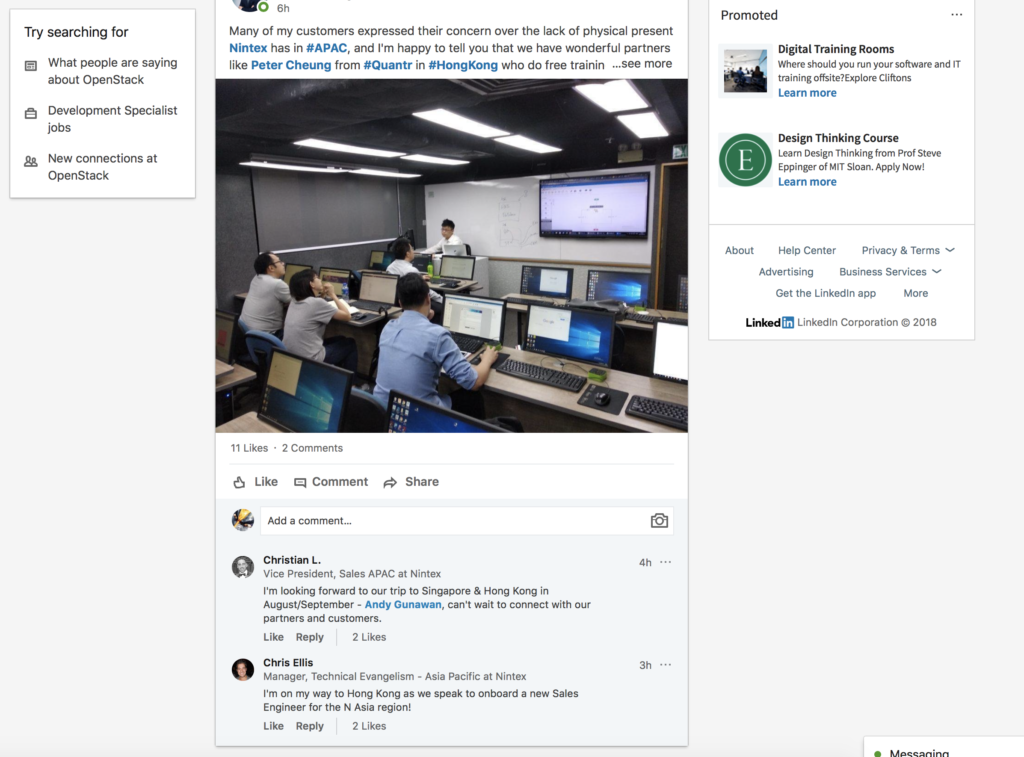Viewport: 1024px width, 757px height.
Task: Reply to Christian L.'s comment
Action: [x=310, y=637]
